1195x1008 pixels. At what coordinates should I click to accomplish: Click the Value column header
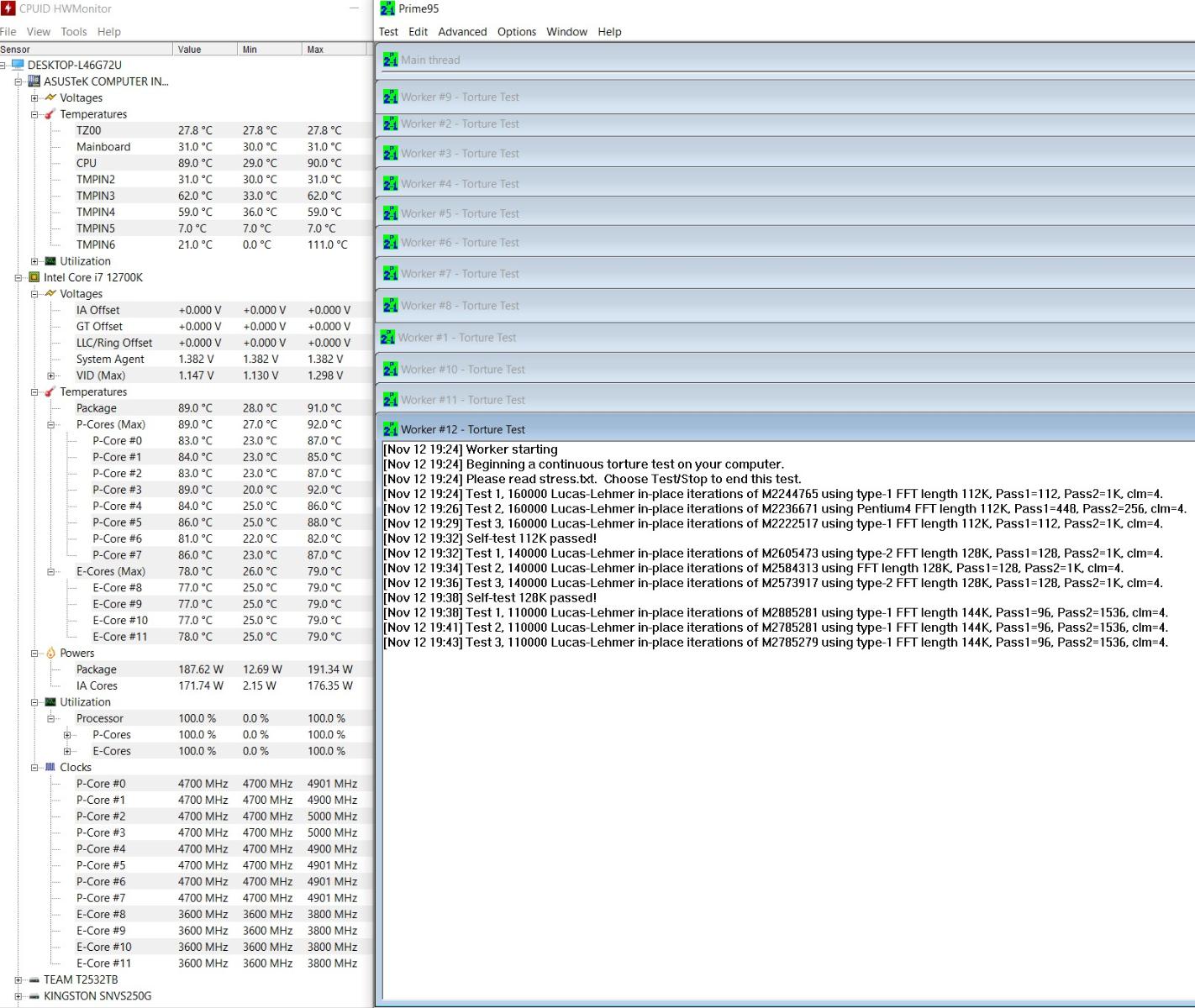[205, 49]
